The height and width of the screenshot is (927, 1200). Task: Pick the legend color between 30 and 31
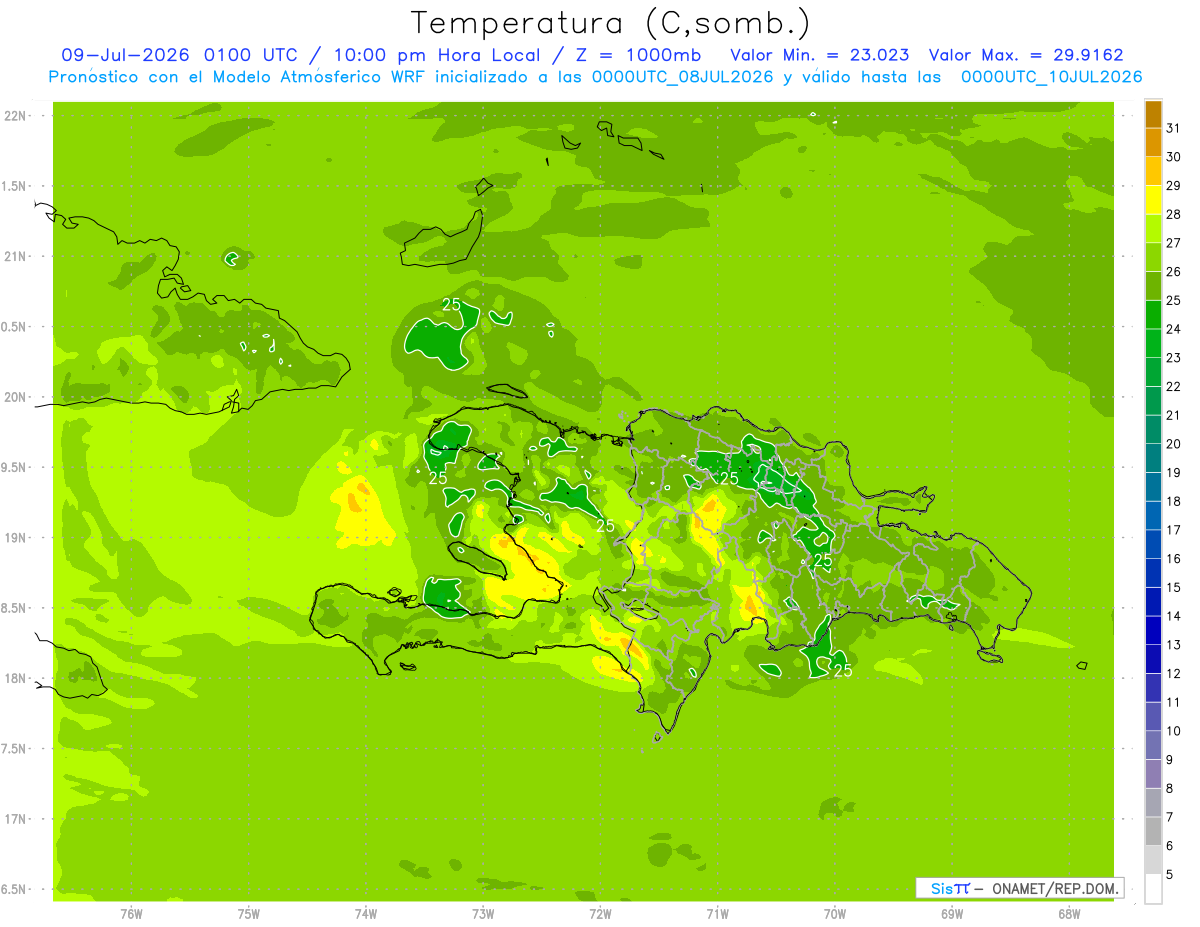tap(1153, 142)
